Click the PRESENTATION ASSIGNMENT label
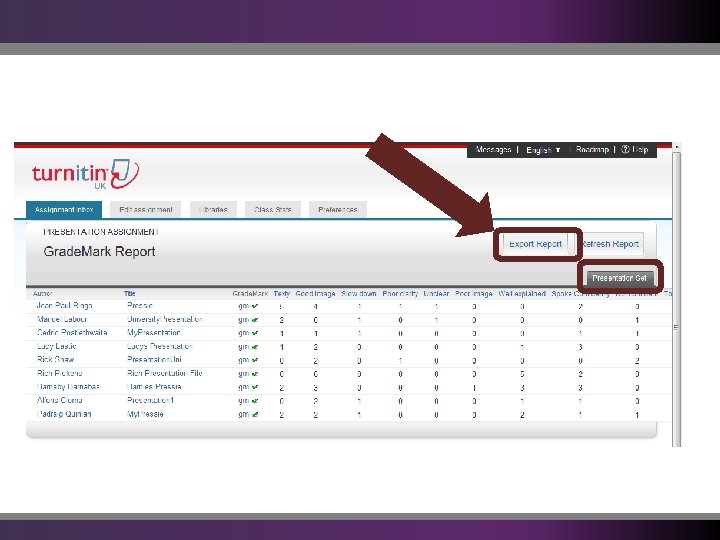720x540 pixels. point(101,232)
